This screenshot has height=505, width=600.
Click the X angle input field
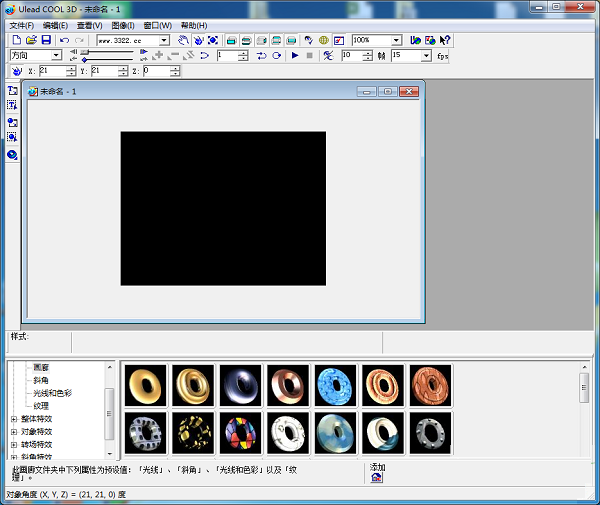click(x=52, y=71)
